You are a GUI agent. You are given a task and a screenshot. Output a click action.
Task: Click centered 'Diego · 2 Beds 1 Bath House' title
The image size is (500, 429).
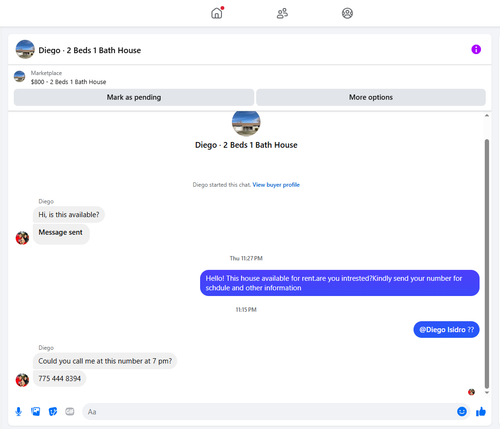pos(246,145)
